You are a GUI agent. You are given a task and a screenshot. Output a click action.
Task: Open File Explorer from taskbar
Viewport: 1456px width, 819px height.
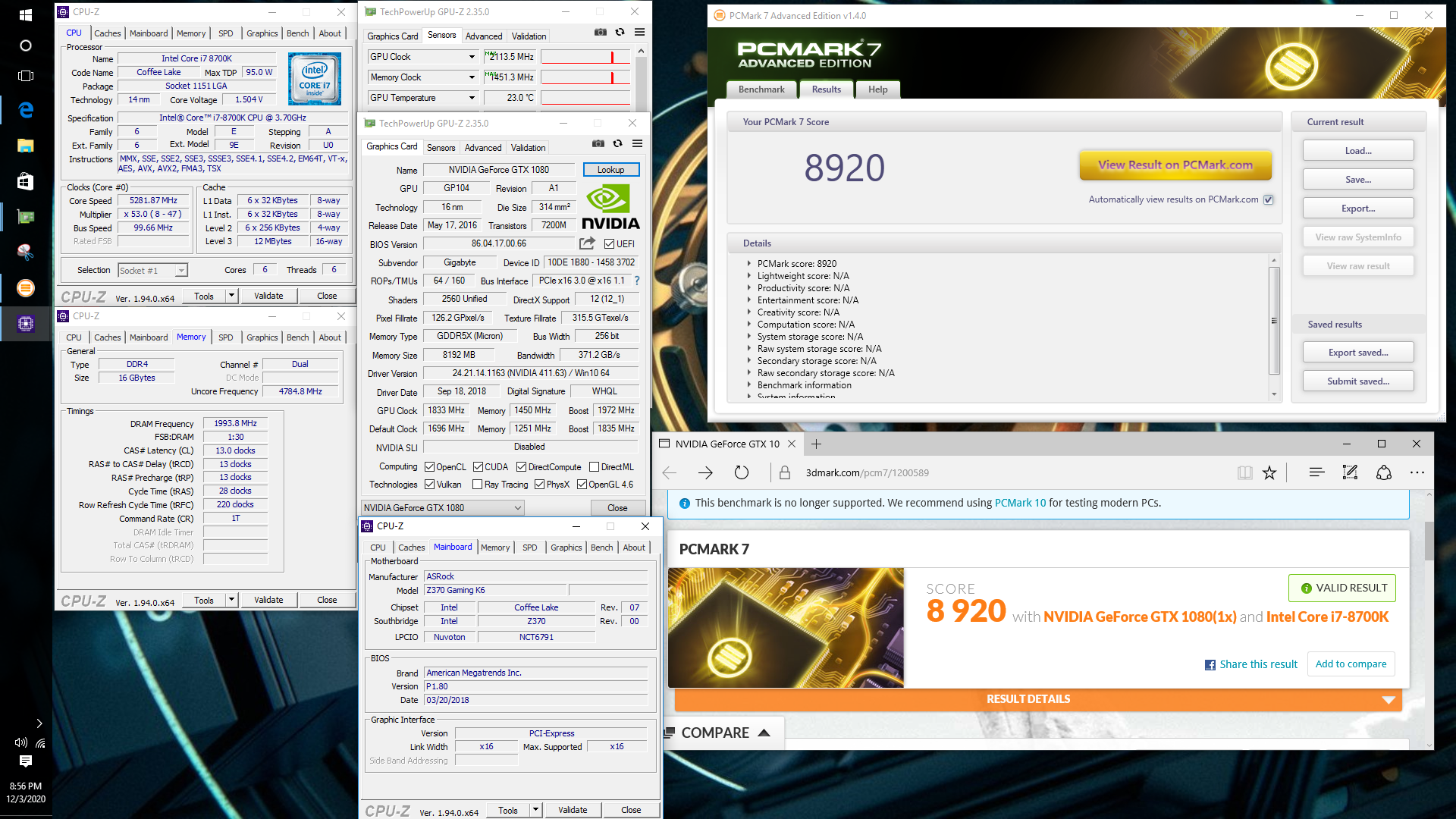click(25, 146)
